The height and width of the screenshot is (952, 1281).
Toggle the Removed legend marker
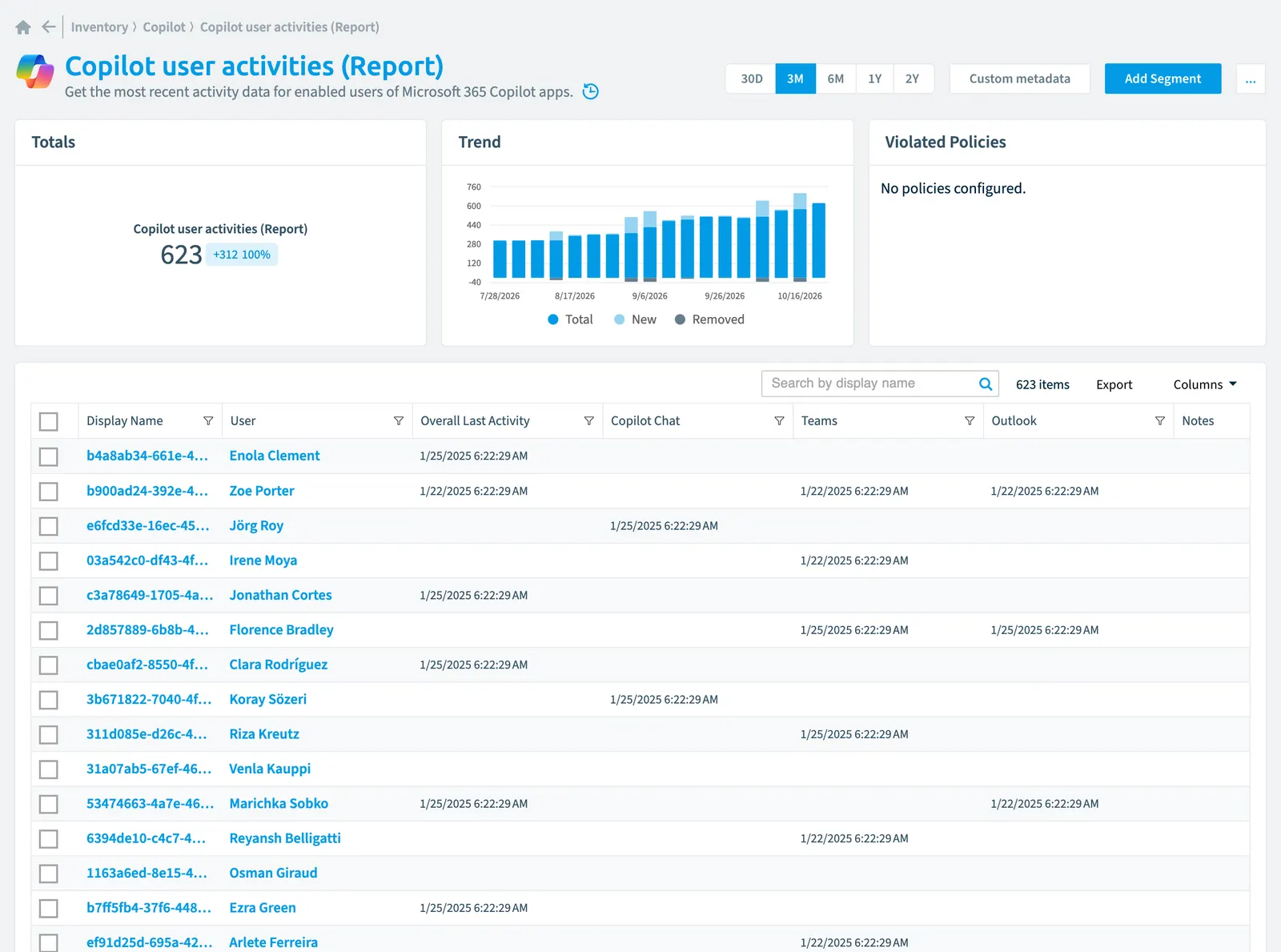[681, 319]
